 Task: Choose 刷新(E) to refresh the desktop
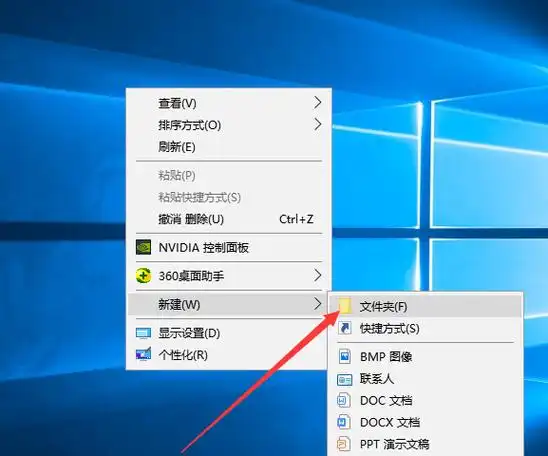tap(229, 147)
